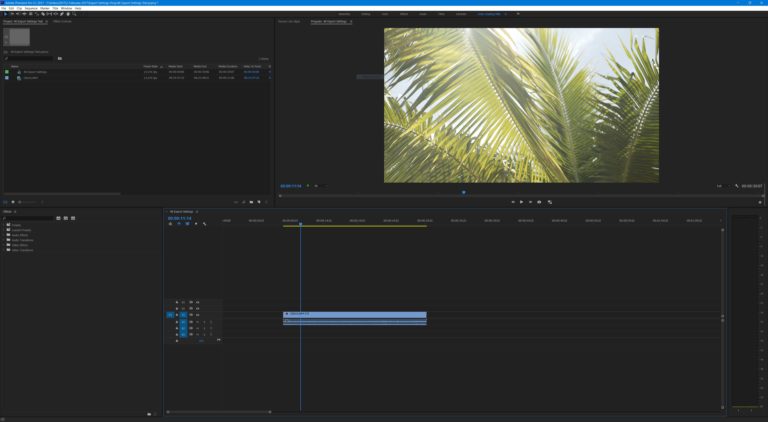Open Program monitor button editor plus
This screenshot has width=768, height=422.
point(760,202)
